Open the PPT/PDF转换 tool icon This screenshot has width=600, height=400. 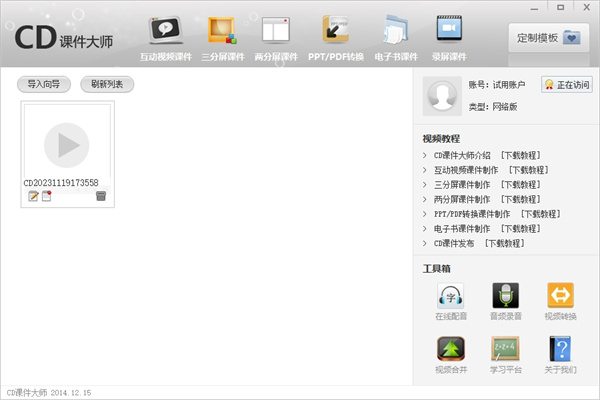(x=336, y=29)
